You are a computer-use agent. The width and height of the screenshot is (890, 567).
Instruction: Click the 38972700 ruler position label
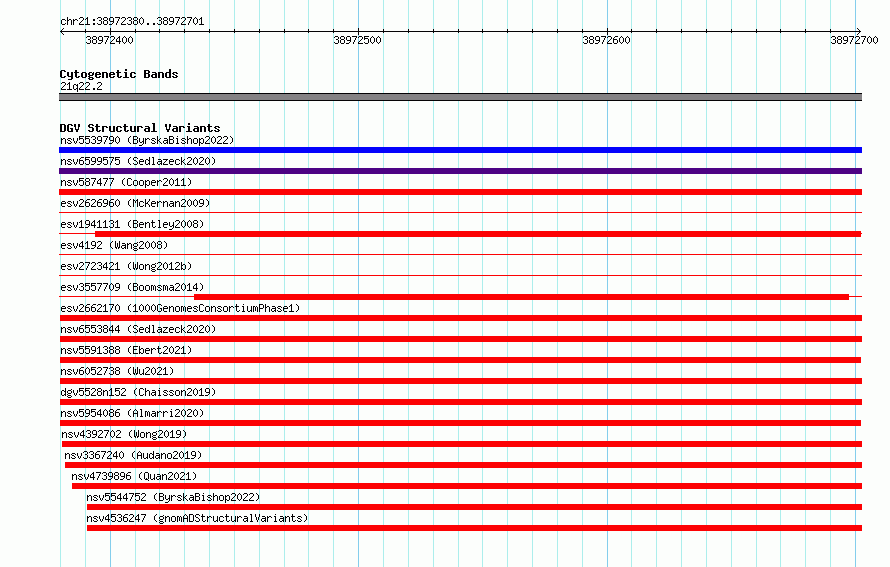coord(854,40)
